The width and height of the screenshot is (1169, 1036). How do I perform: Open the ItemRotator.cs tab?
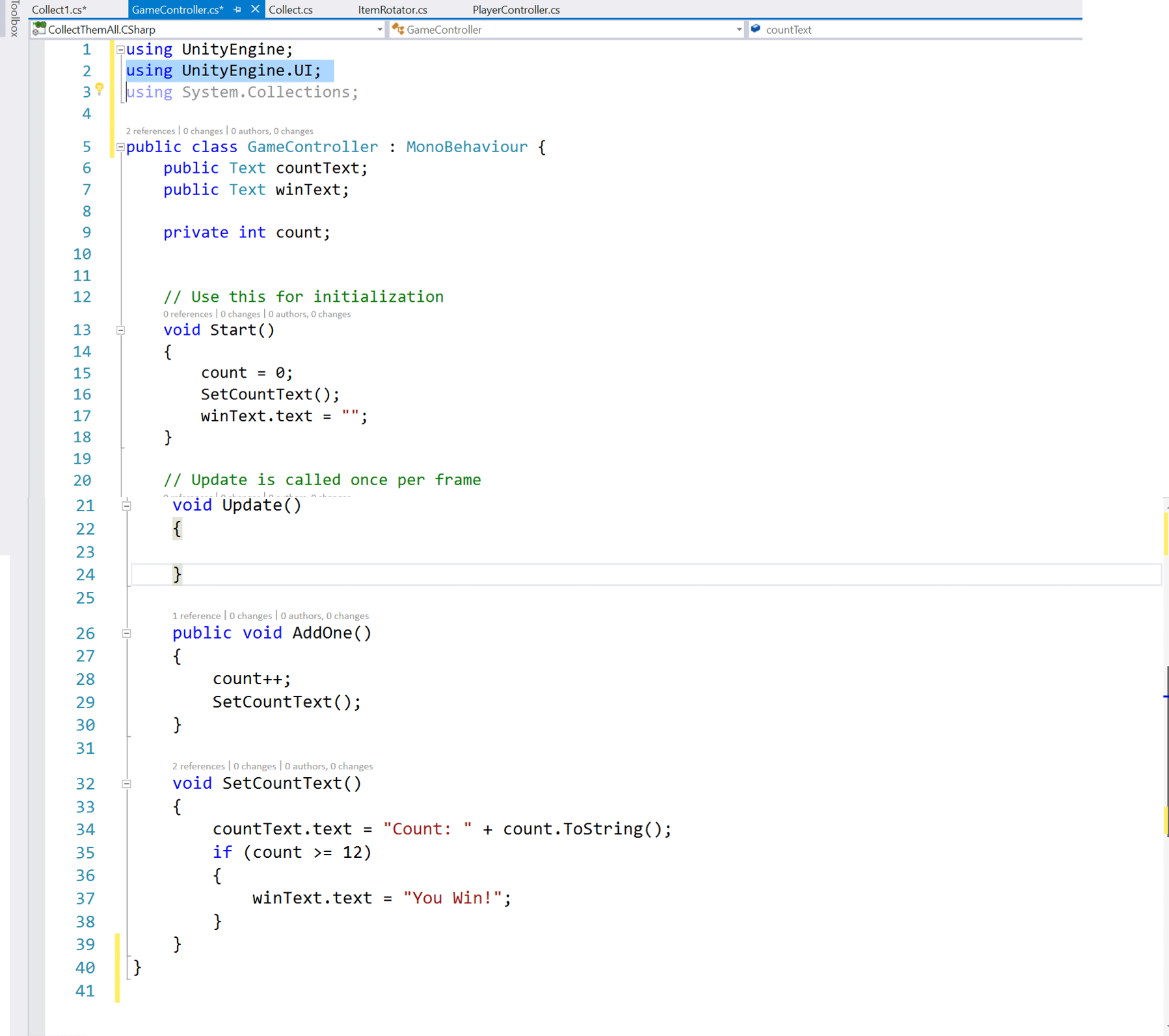tap(392, 10)
